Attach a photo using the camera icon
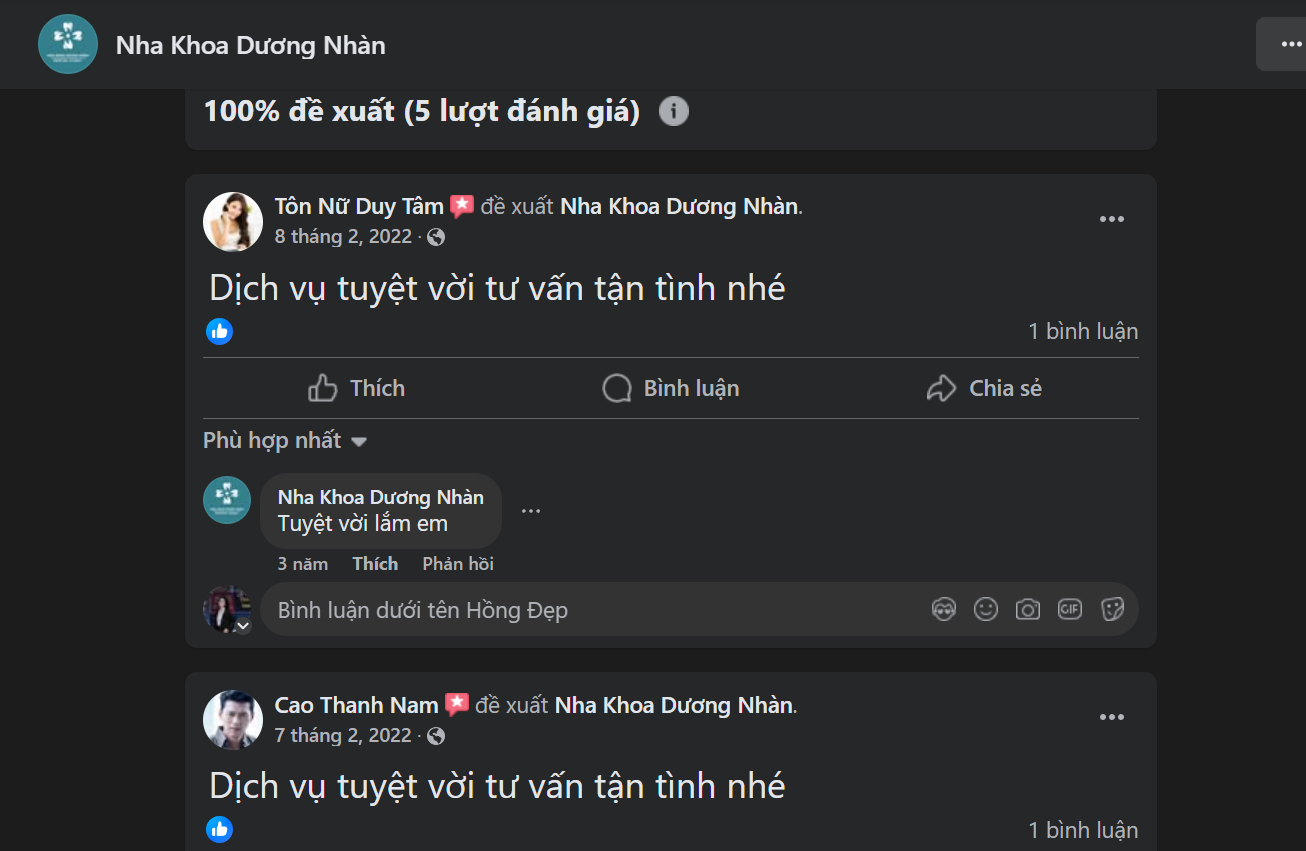The width and height of the screenshot is (1306, 851). 1027,609
